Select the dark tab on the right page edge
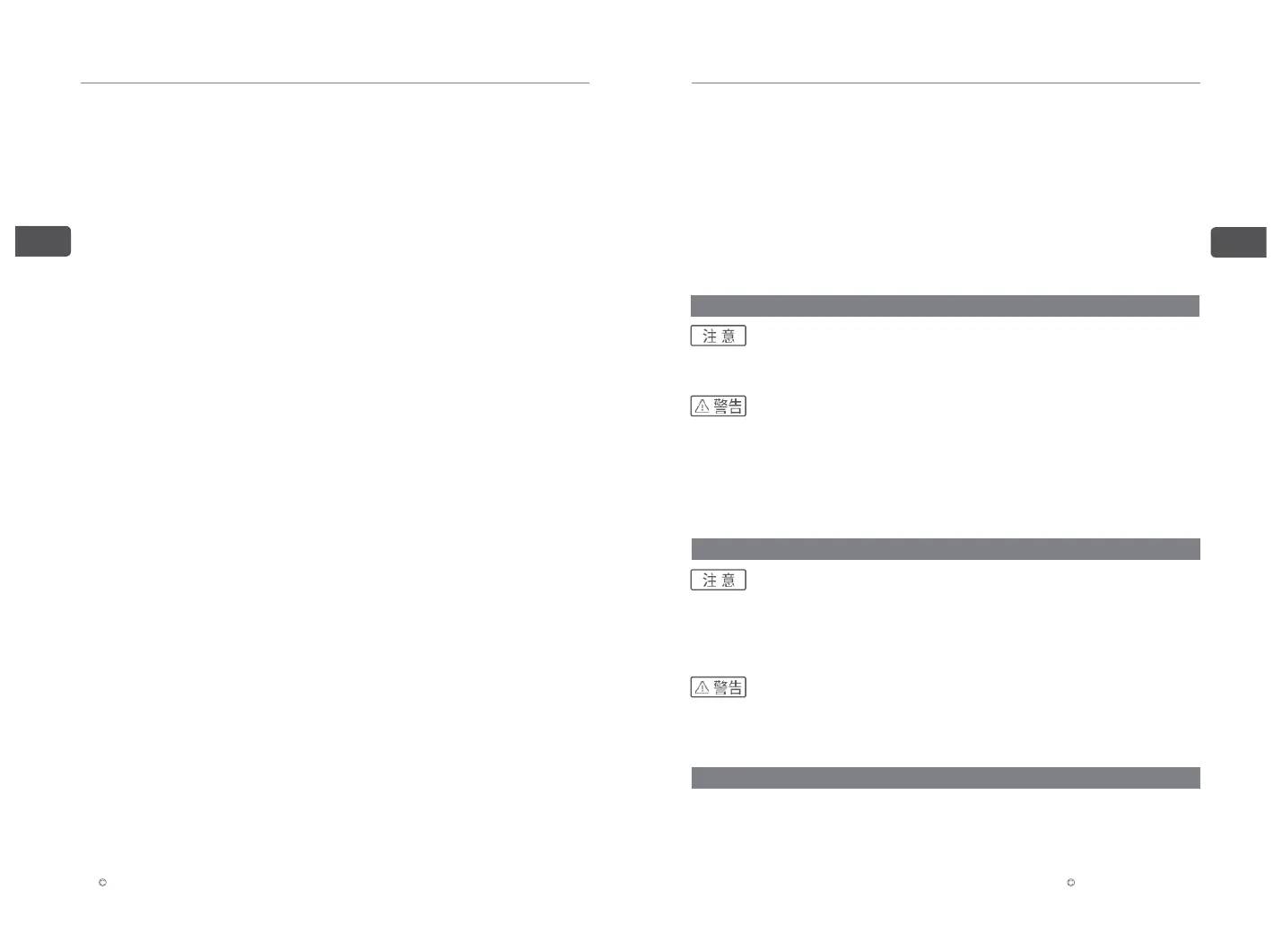Image resolution: width=1282 pixels, height=952 pixels. tap(1239, 242)
